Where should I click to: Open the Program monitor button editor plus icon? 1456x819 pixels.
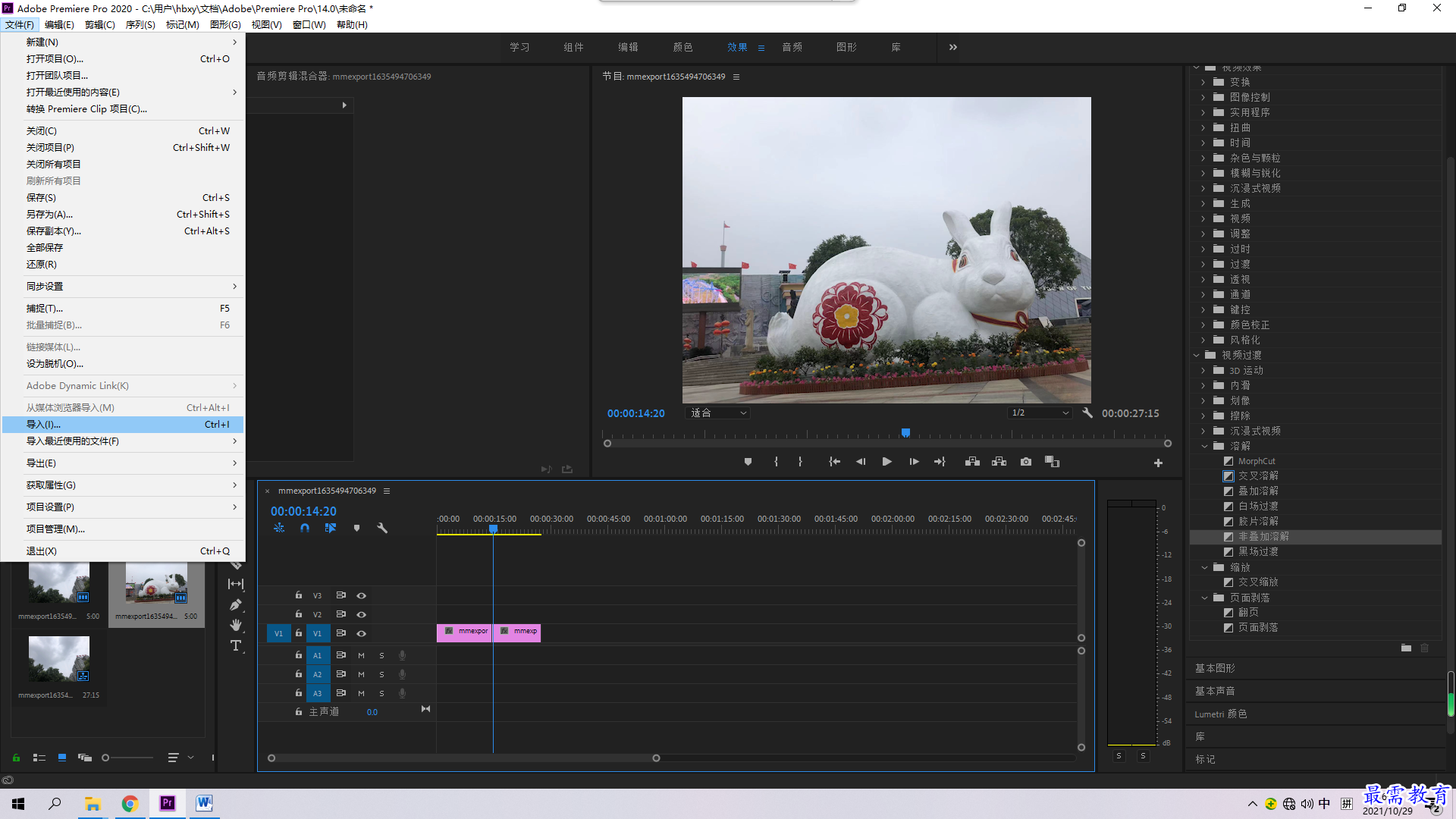1158,463
